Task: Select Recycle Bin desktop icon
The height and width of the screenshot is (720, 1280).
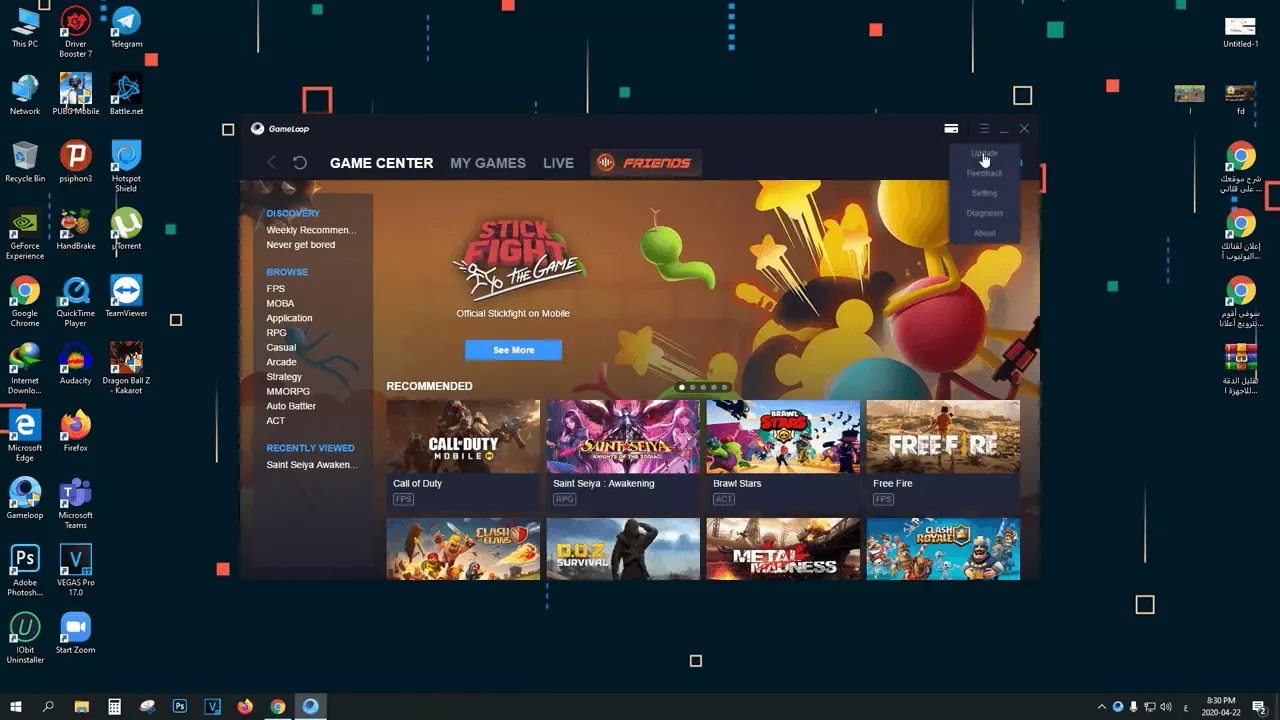Action: point(25,162)
